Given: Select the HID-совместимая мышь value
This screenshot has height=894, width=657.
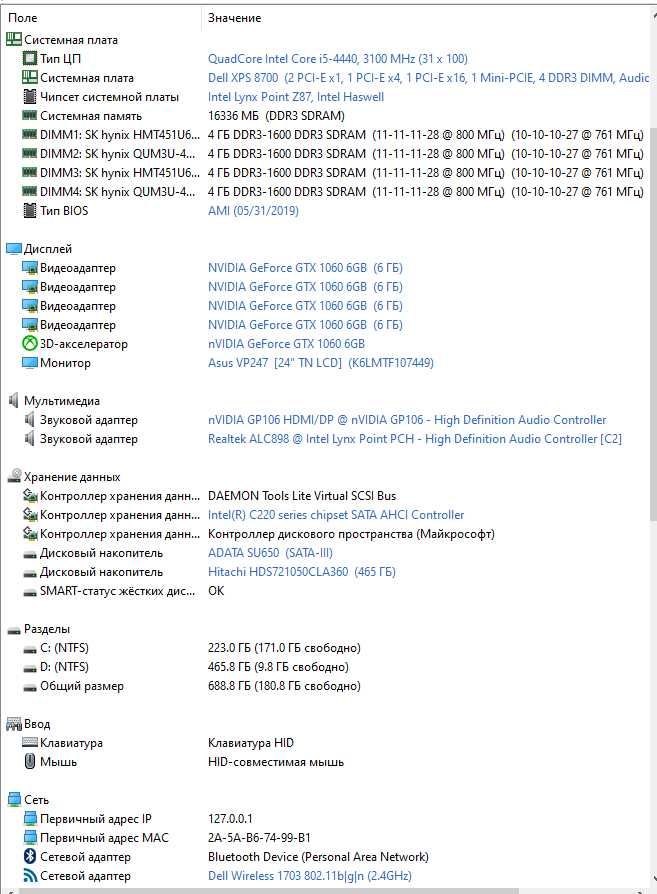Looking at the screenshot, I should click(x=276, y=762).
